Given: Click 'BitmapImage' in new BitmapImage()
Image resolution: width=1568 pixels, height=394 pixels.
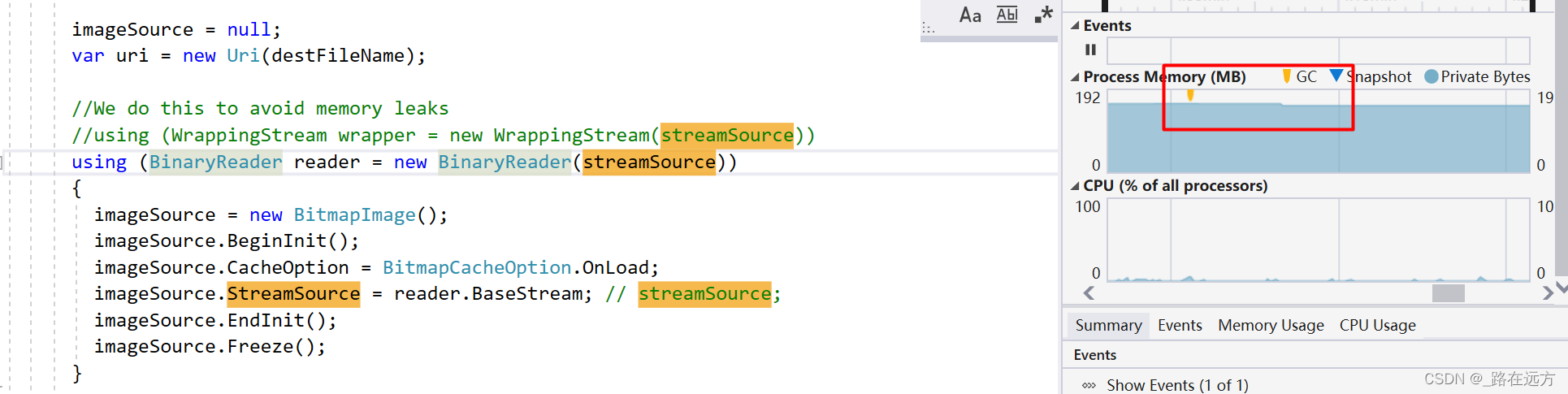Looking at the screenshot, I should click(354, 215).
